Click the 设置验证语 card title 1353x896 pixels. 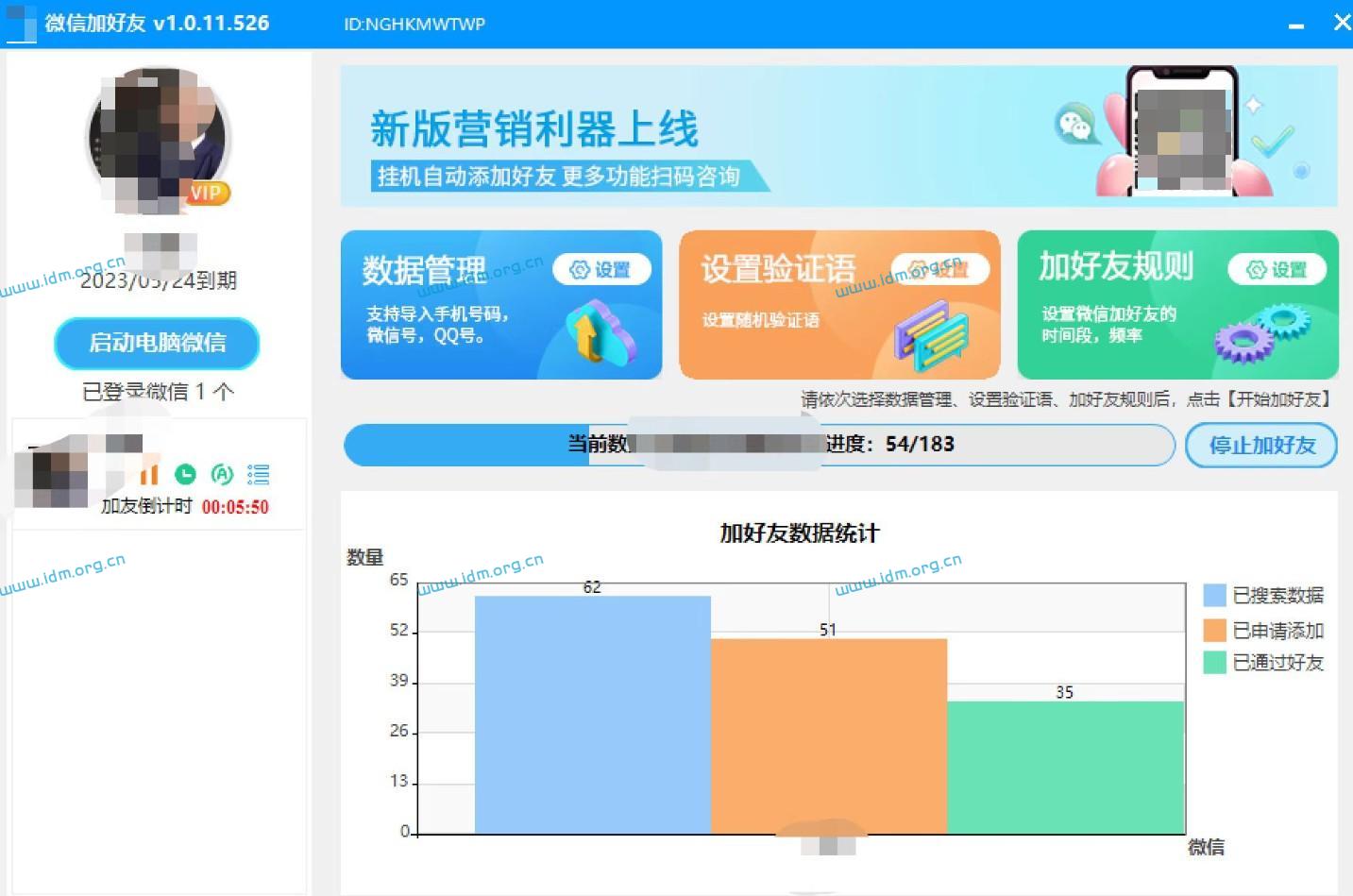coord(778,269)
